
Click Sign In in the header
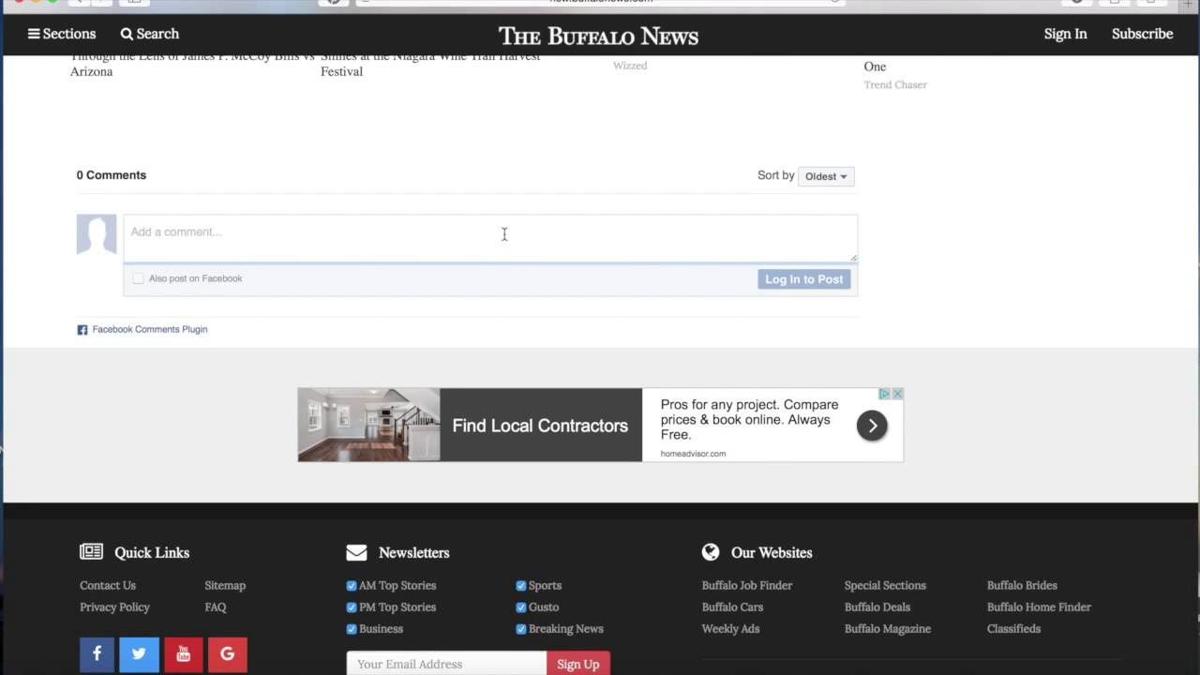(x=1065, y=34)
